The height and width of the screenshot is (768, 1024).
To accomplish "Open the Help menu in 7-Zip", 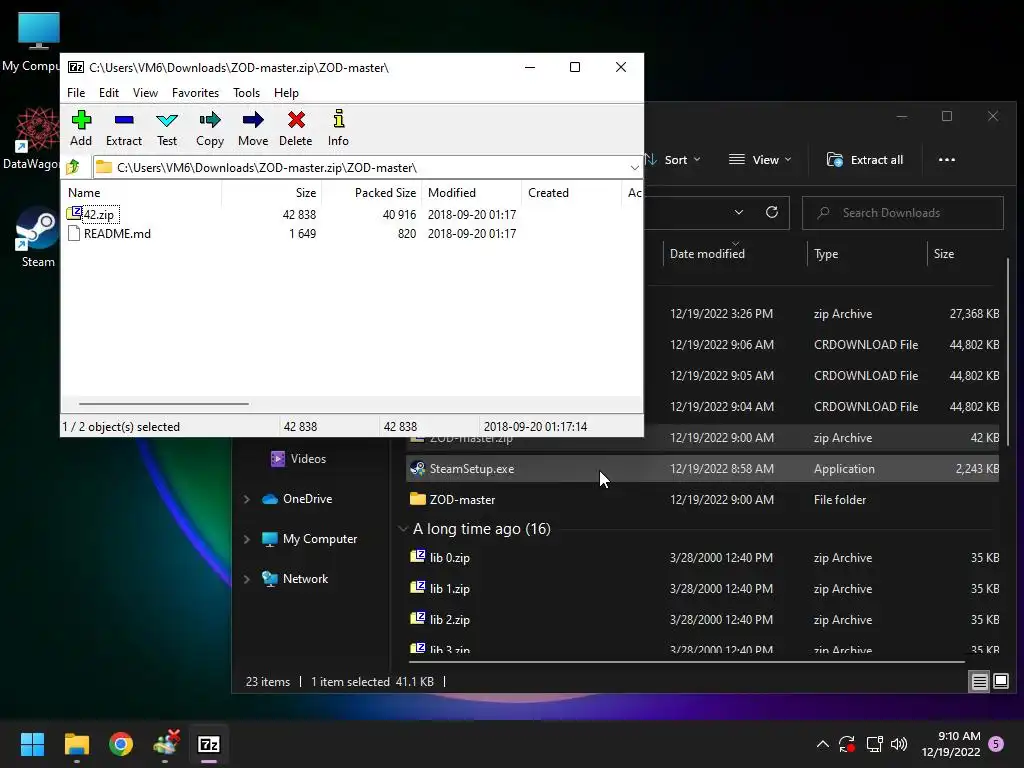I will (x=286, y=93).
